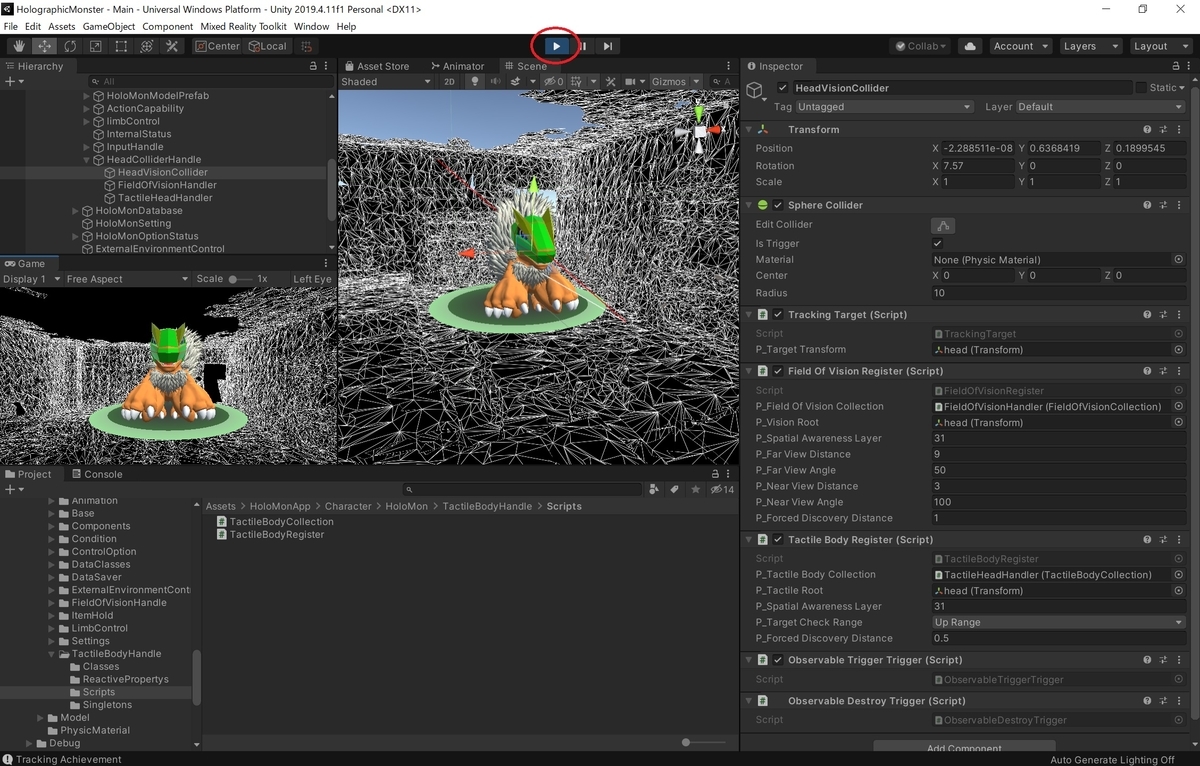Open Transform component preset icon
The width and height of the screenshot is (1200, 766).
(1164, 130)
